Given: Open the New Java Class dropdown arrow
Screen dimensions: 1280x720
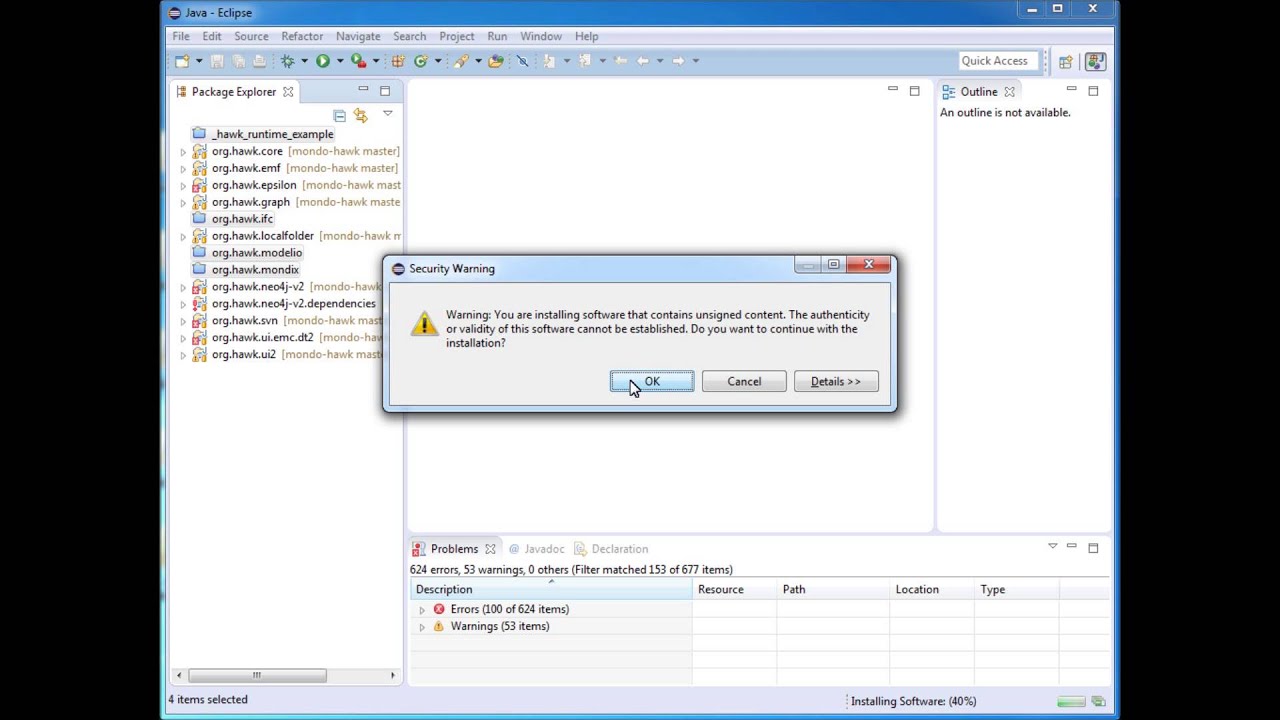Looking at the screenshot, I should [x=438, y=61].
